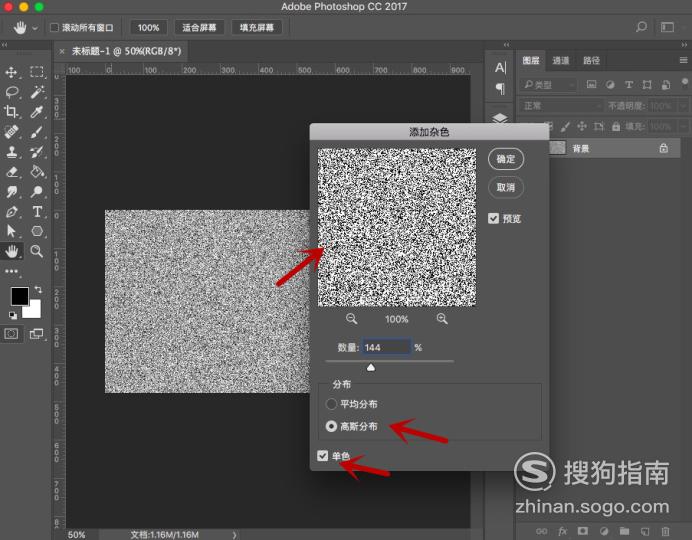Select the Hand tool in toolbox
The width and height of the screenshot is (692, 540).
(x=11, y=251)
